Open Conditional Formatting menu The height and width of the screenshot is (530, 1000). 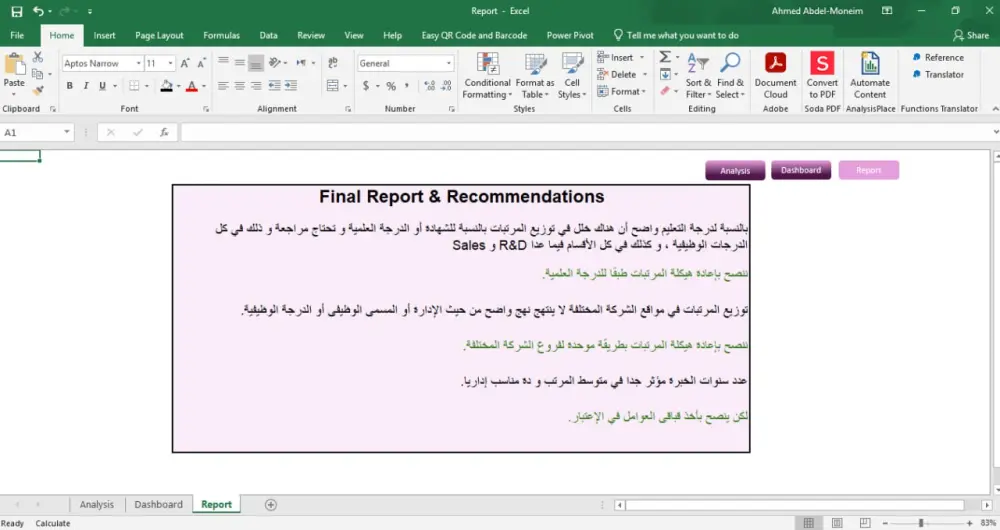click(x=487, y=76)
